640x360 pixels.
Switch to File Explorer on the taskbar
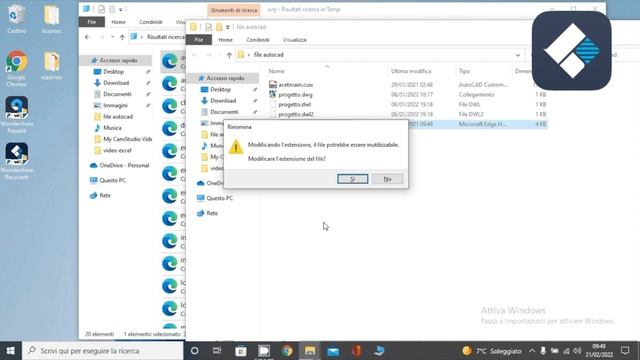click(x=310, y=351)
